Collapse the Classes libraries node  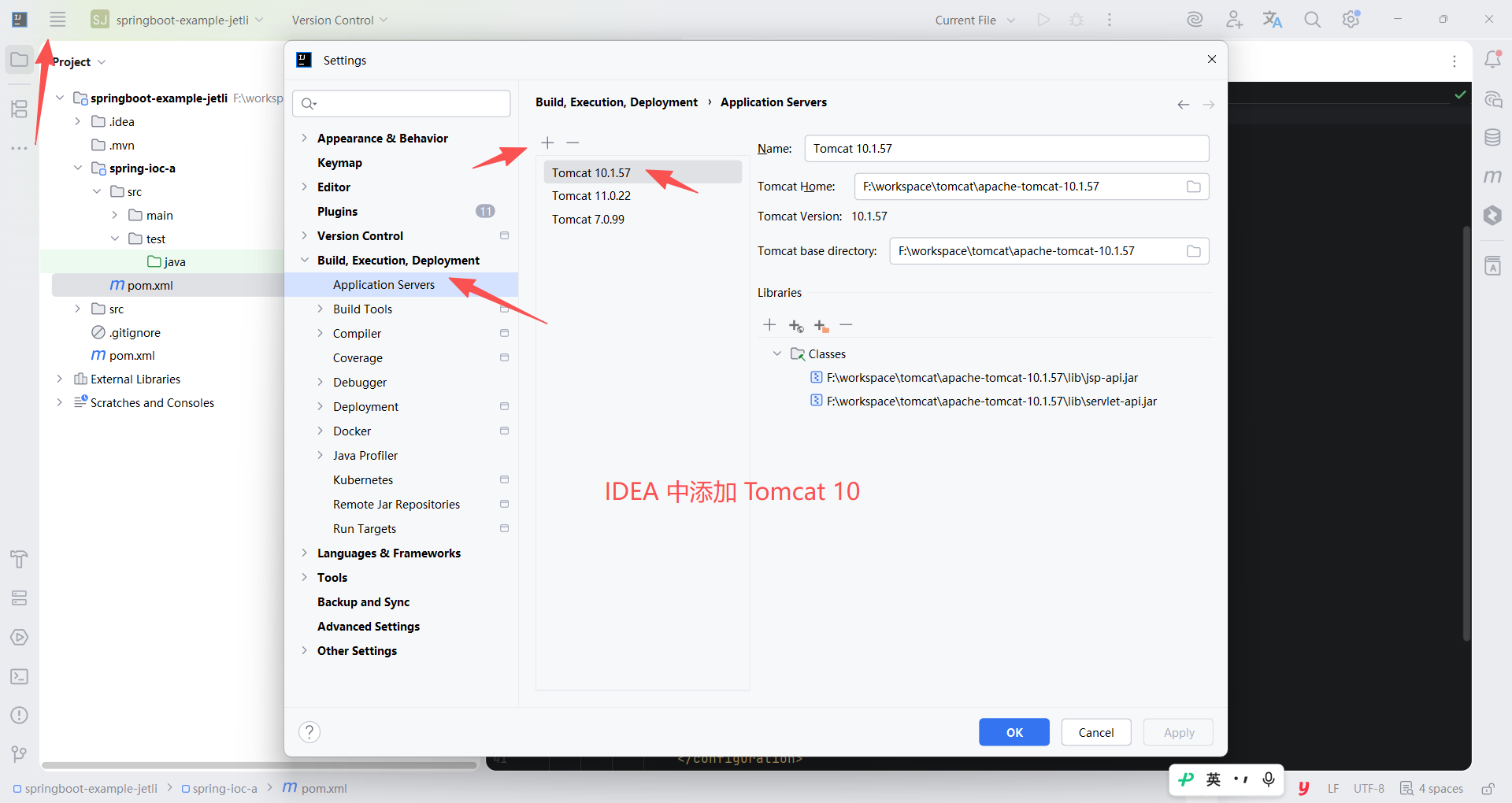[x=777, y=354]
